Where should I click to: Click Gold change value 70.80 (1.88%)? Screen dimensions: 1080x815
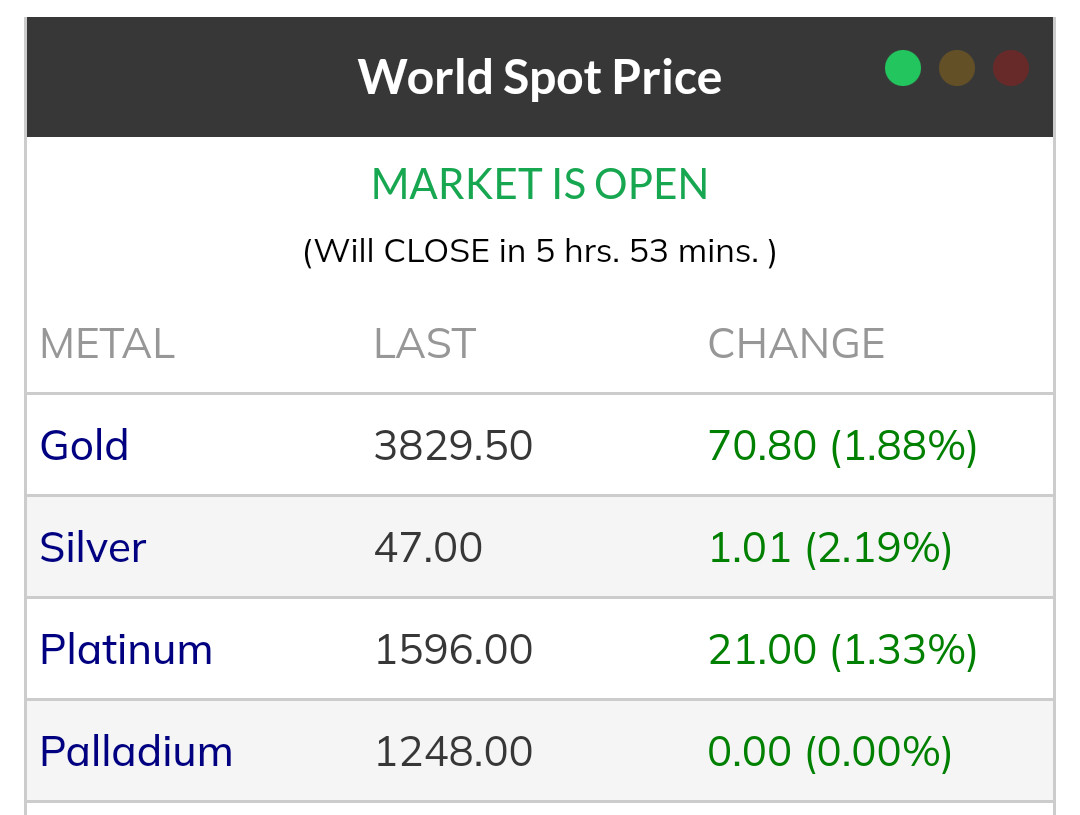point(842,446)
